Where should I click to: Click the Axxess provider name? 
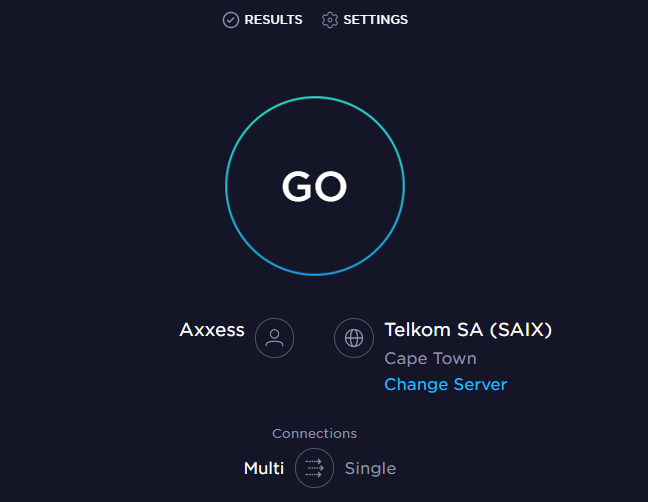[212, 330]
